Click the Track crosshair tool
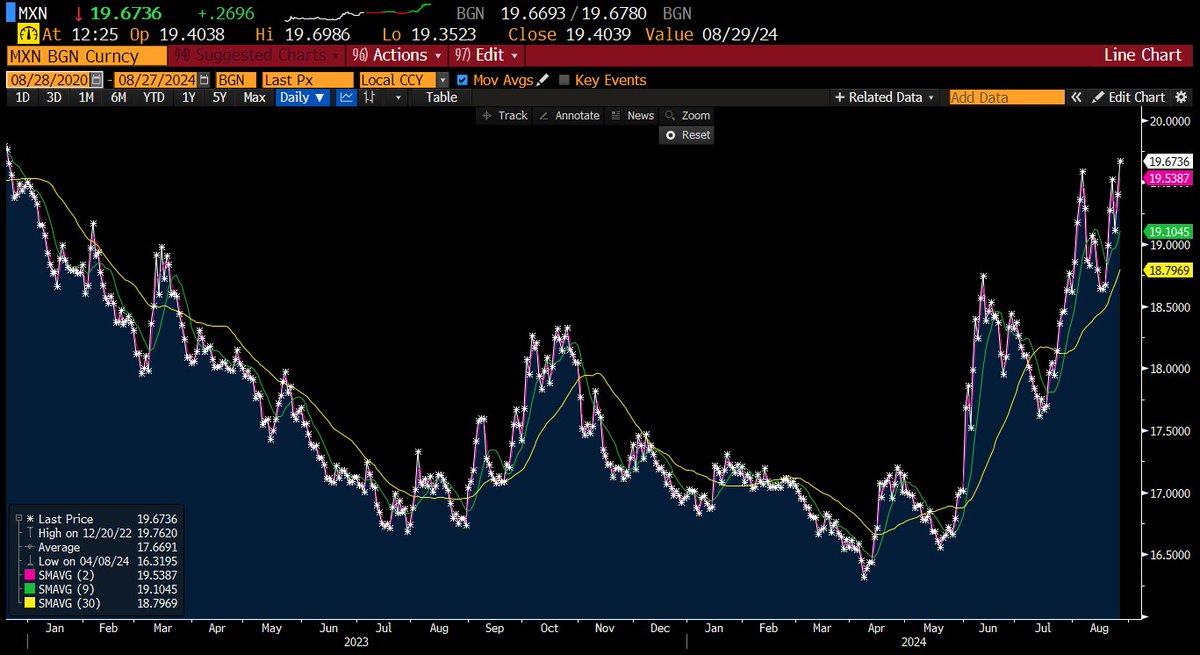Viewport: 1200px width, 655px height. pos(505,116)
